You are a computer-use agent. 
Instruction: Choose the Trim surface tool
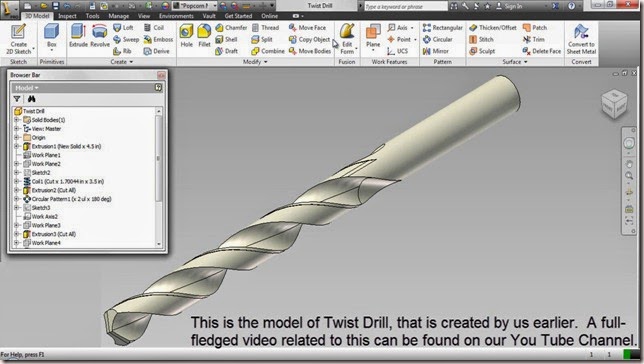[x=534, y=39]
